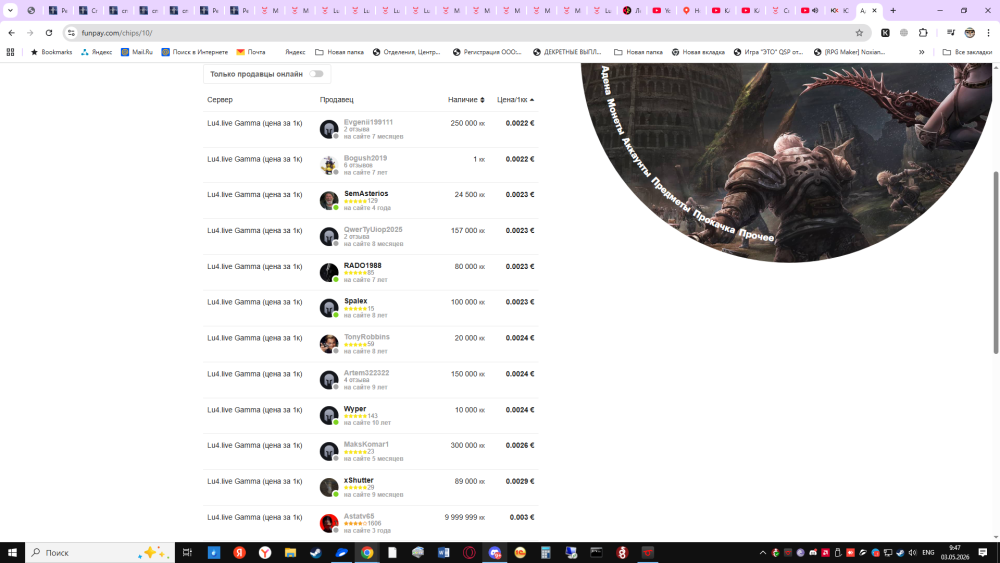The height and width of the screenshot is (563, 1000).
Task: Click Evgenii199111's avatar icon
Action: 329,129
